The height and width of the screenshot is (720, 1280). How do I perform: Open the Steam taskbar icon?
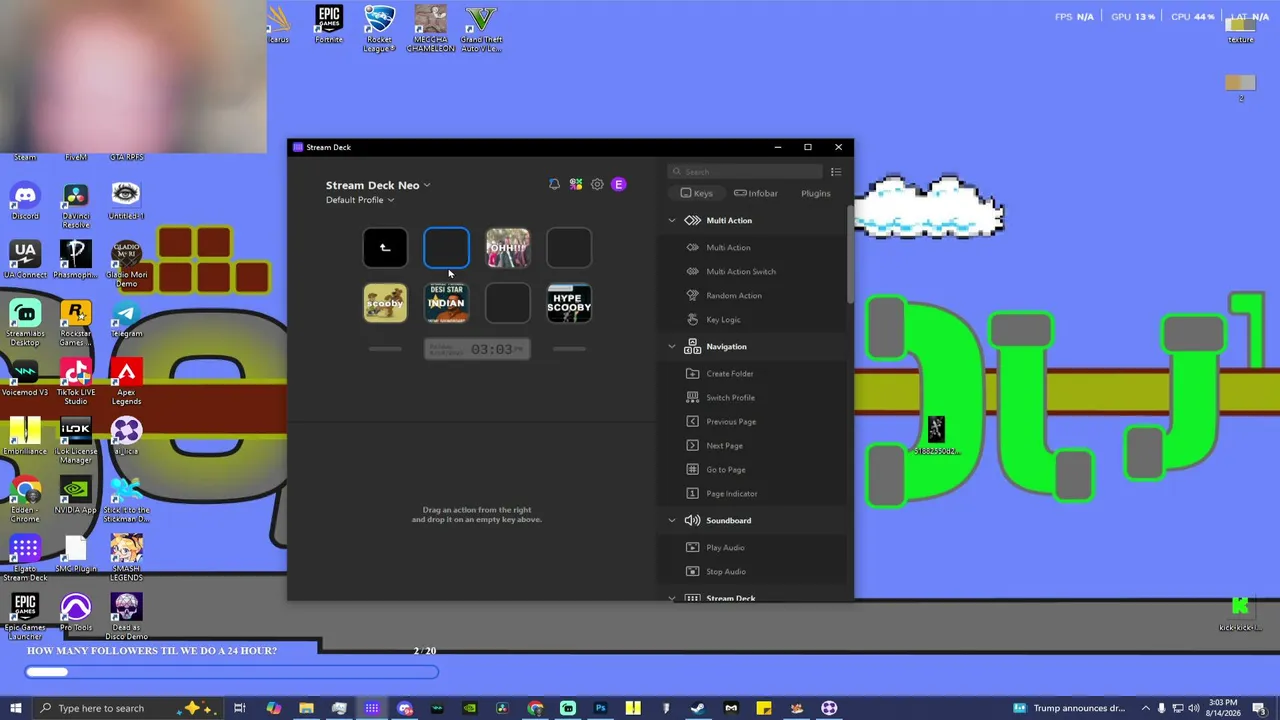pyautogui.click(x=698, y=708)
